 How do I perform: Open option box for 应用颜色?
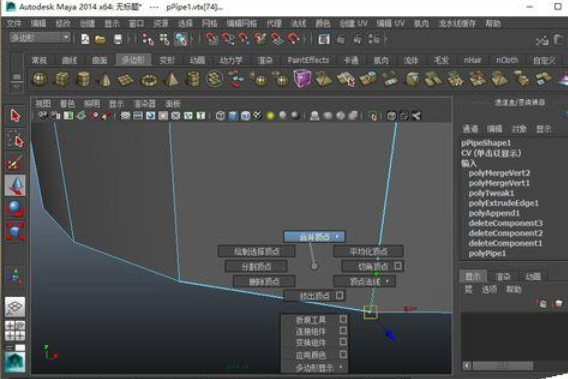point(343,354)
